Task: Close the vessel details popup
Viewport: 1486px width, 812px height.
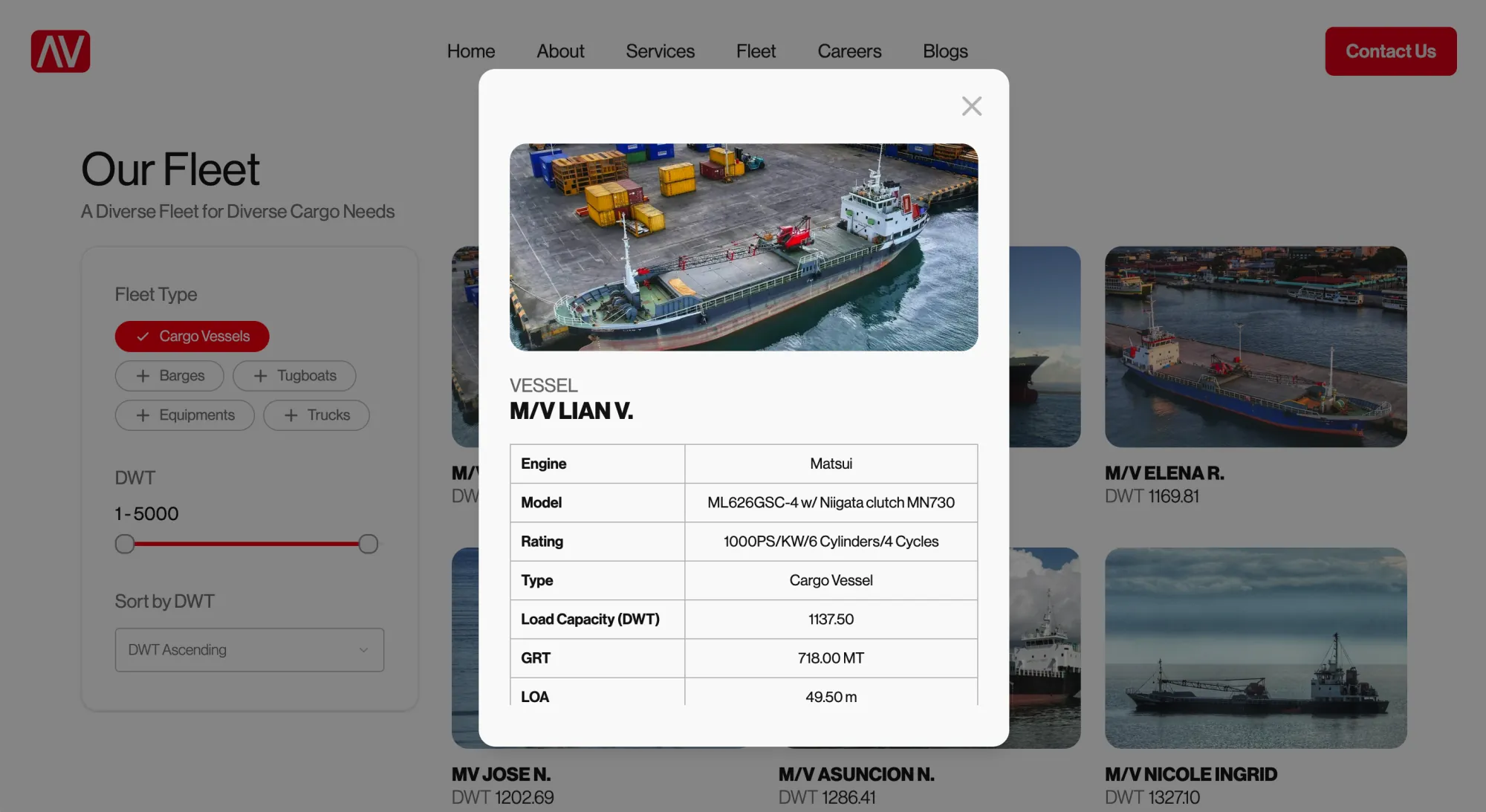Action: (x=971, y=106)
